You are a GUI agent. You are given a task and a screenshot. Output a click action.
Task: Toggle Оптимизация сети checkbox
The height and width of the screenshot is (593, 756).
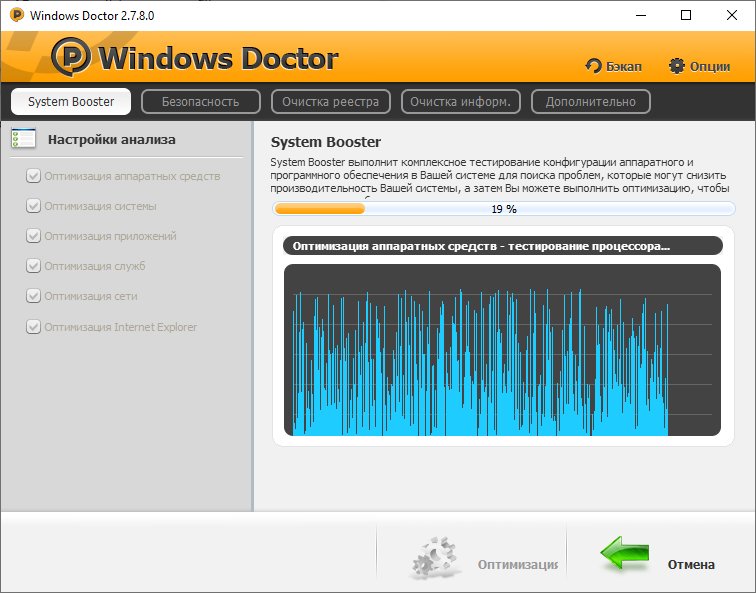pos(33,296)
